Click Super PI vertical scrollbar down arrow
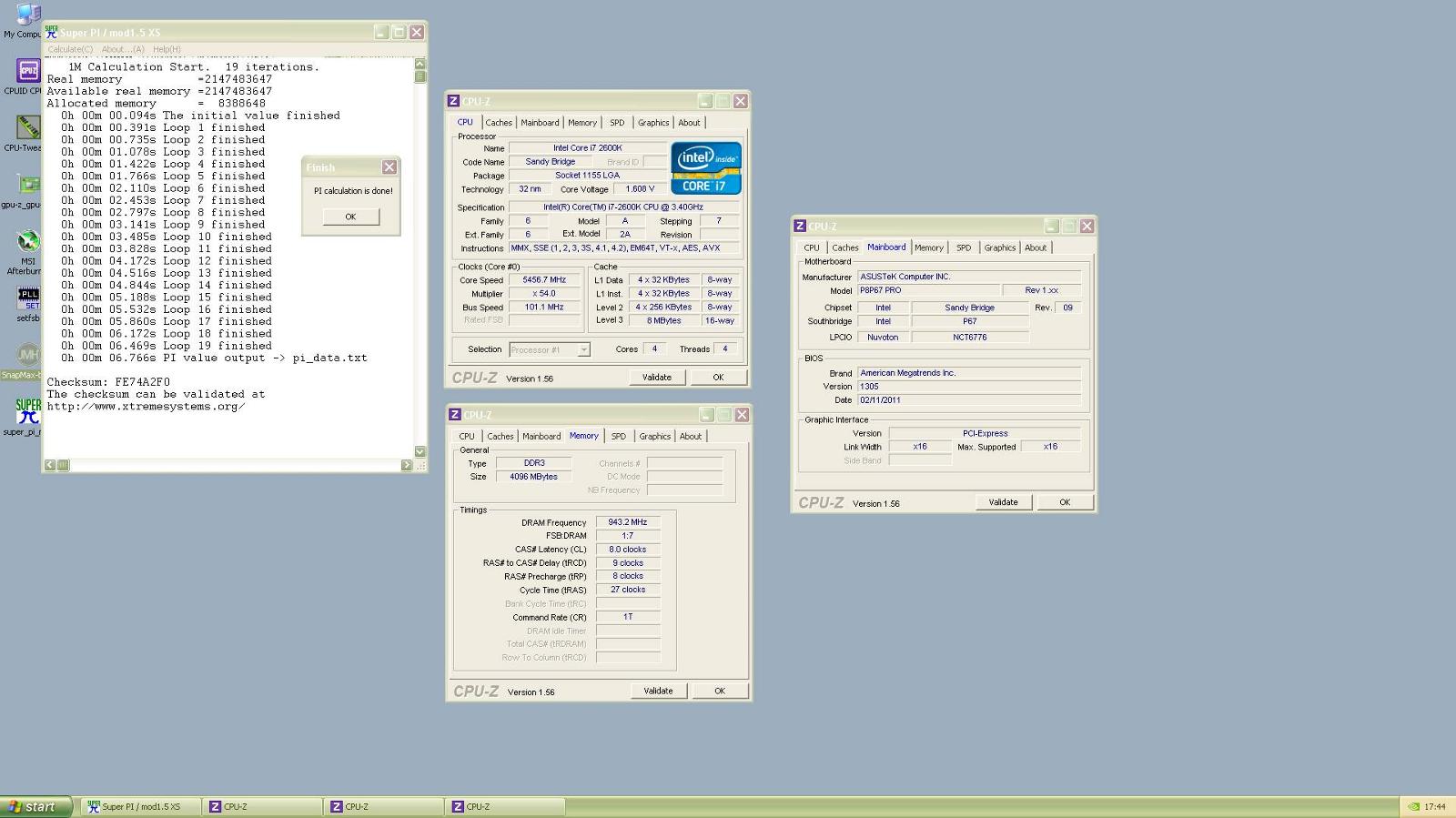Image resolution: width=1456 pixels, height=818 pixels. point(420,451)
